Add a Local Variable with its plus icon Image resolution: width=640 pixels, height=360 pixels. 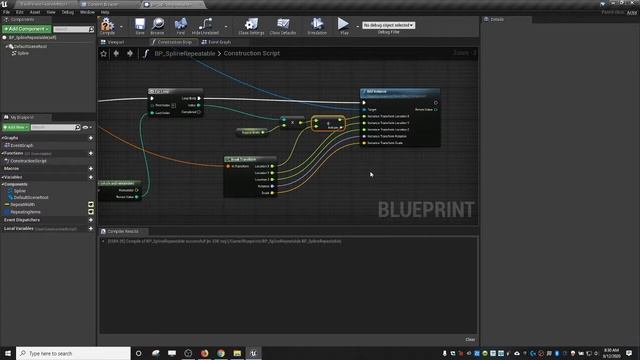coord(91,229)
